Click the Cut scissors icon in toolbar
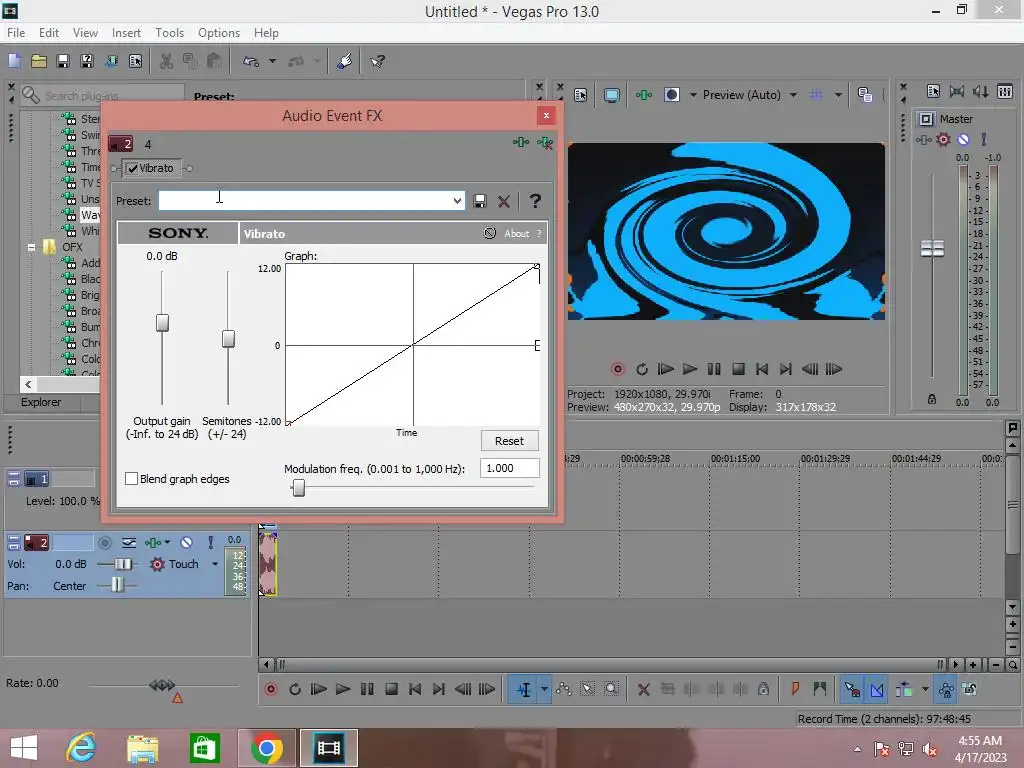 (x=167, y=61)
